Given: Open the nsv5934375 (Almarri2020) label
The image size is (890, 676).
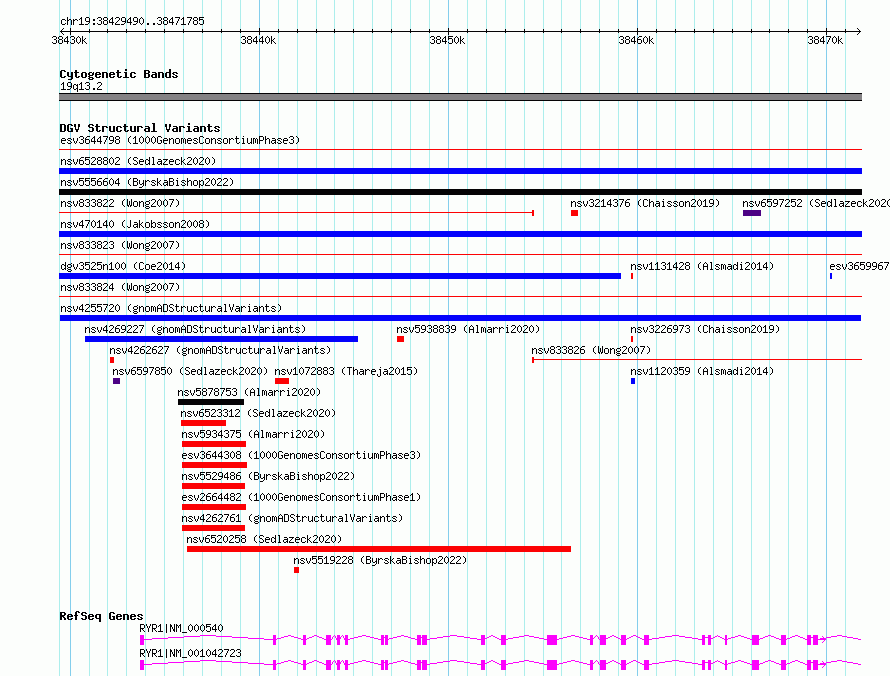Looking at the screenshot, I should click(x=253, y=434).
